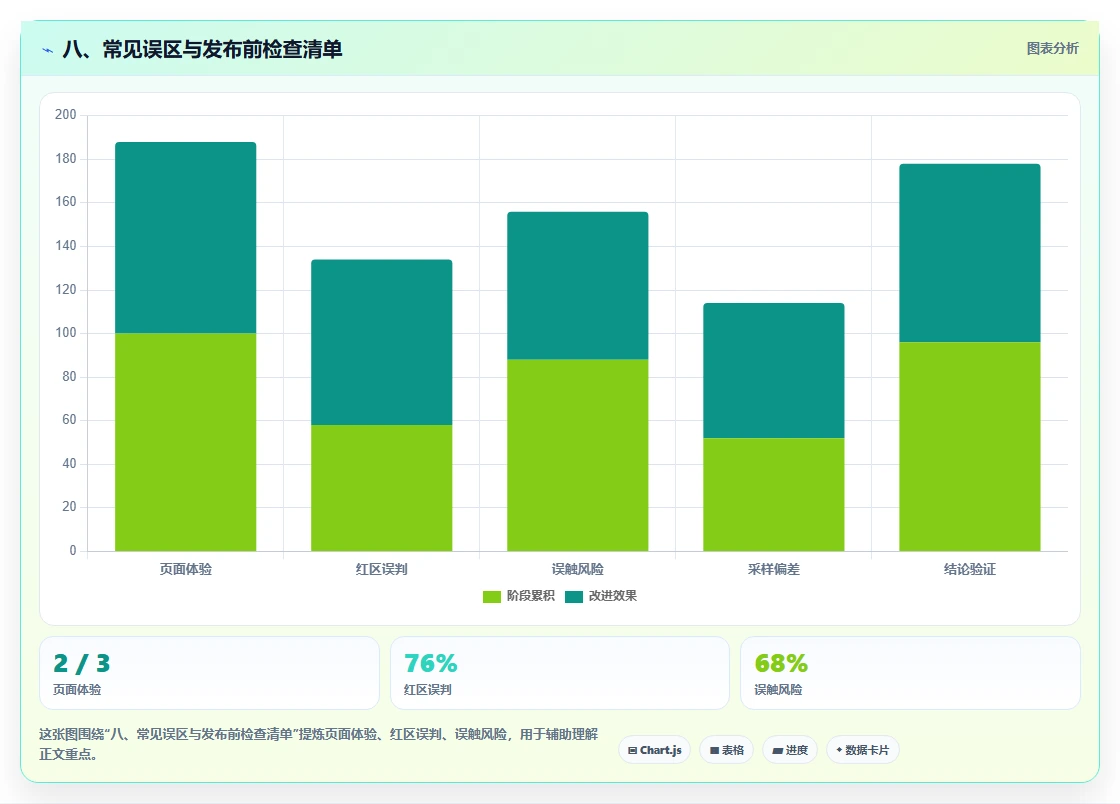This screenshot has height=804, width=1120.
Task: Click the 结论验证 x-axis label
Action: pos(970,569)
